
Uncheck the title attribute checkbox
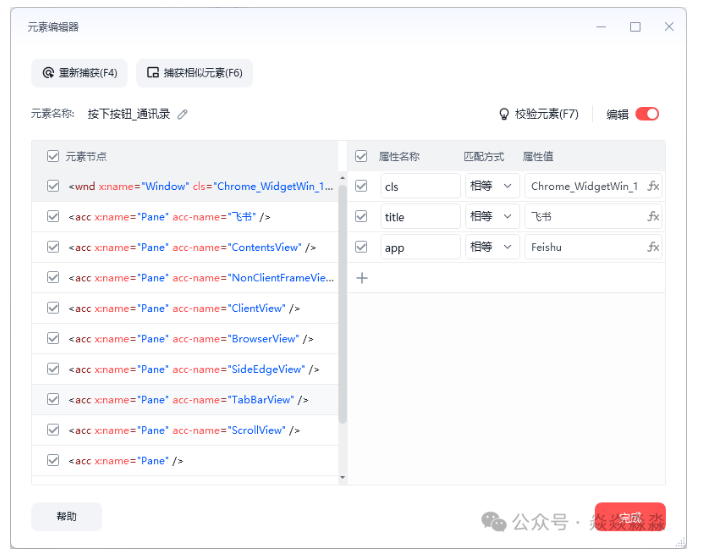coord(361,216)
